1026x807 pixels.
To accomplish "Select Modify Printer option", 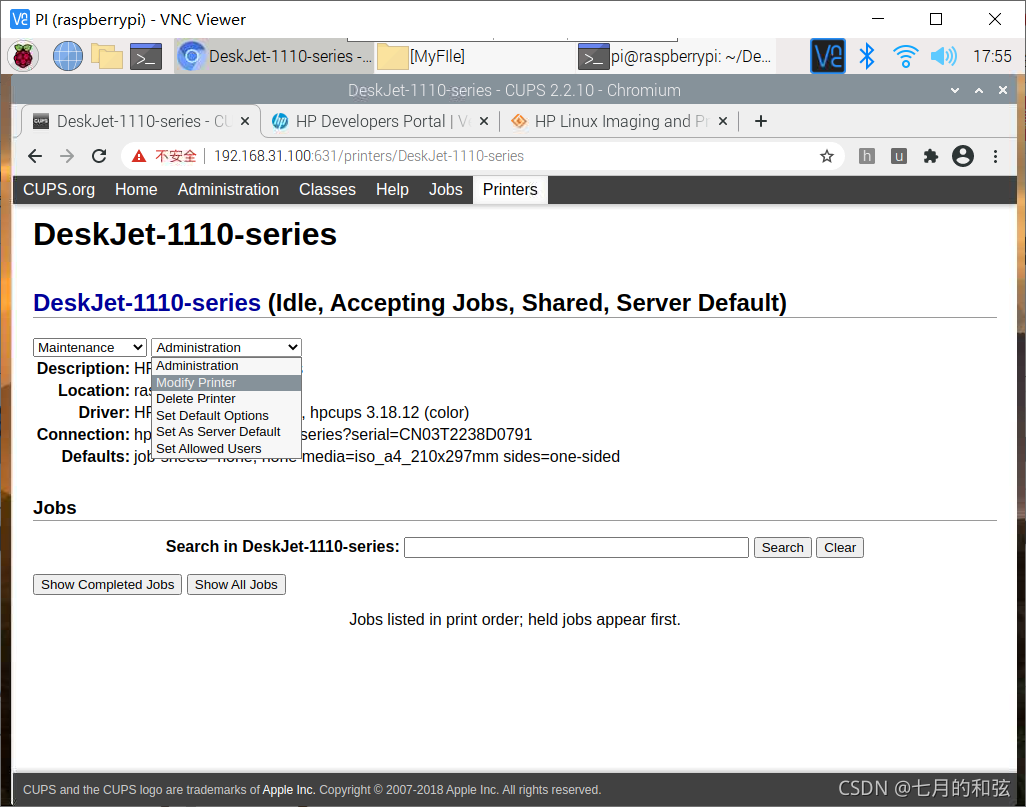I will point(226,382).
